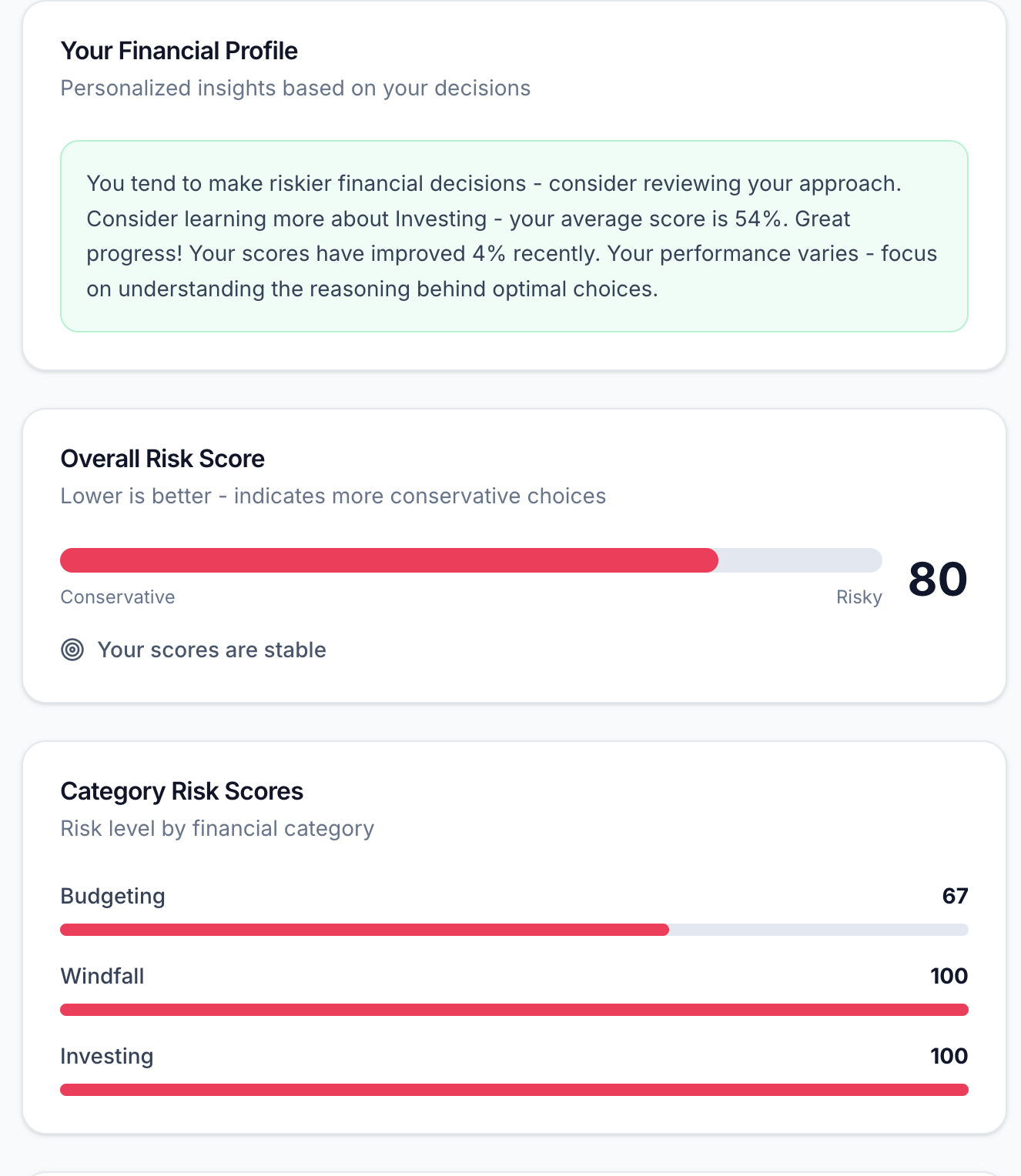Click the Investing risk progress bar
Viewport: 1021px width, 1176px height.
tap(514, 1090)
